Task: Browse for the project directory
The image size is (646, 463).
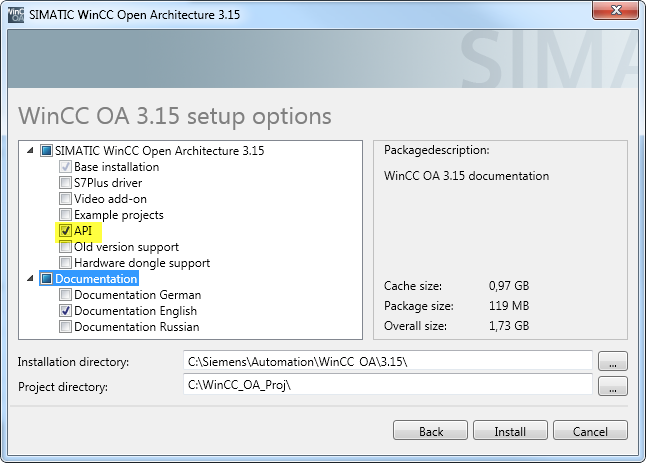Action: (x=613, y=386)
